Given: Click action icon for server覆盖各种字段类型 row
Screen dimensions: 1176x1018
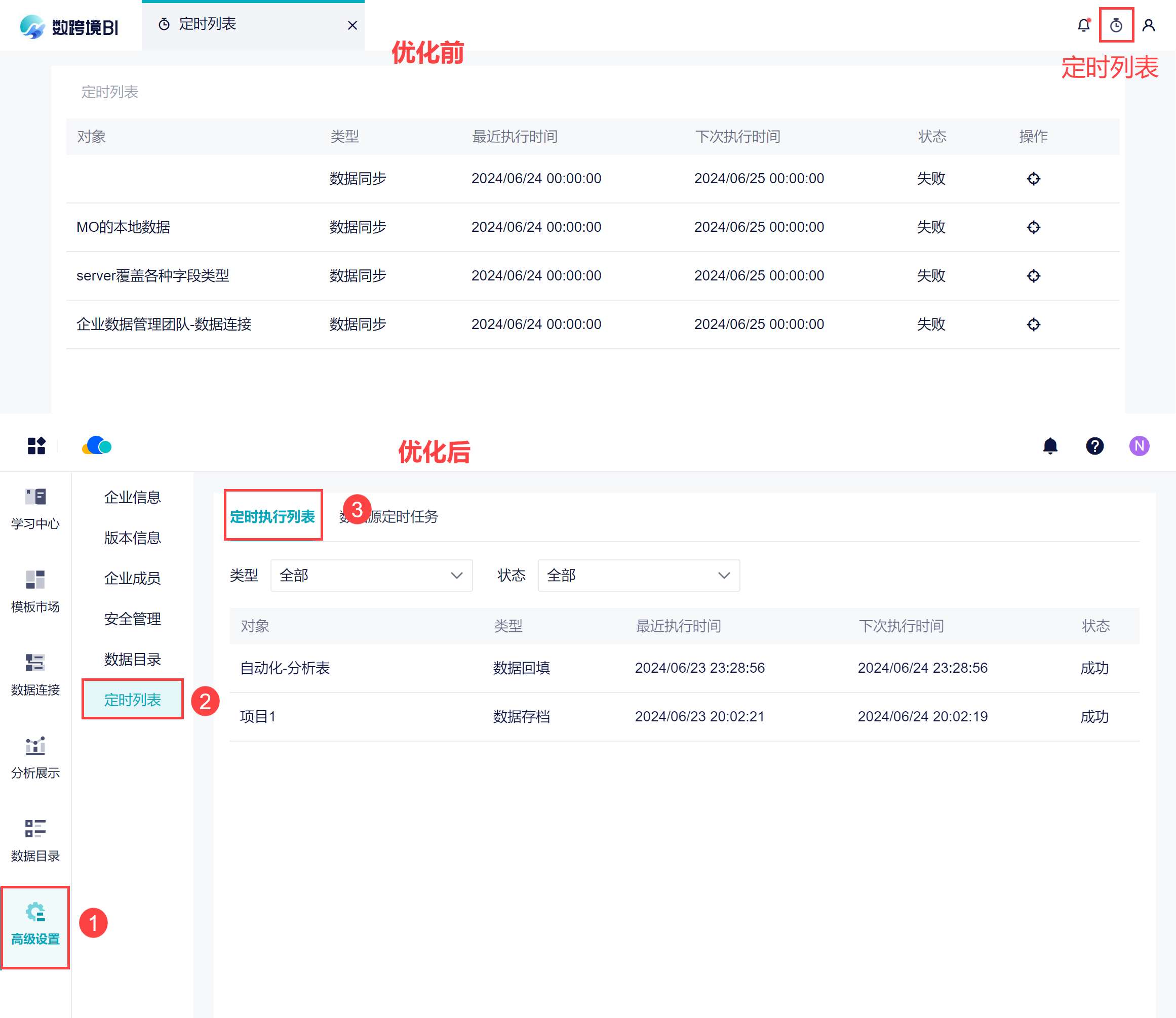Looking at the screenshot, I should [x=1033, y=276].
